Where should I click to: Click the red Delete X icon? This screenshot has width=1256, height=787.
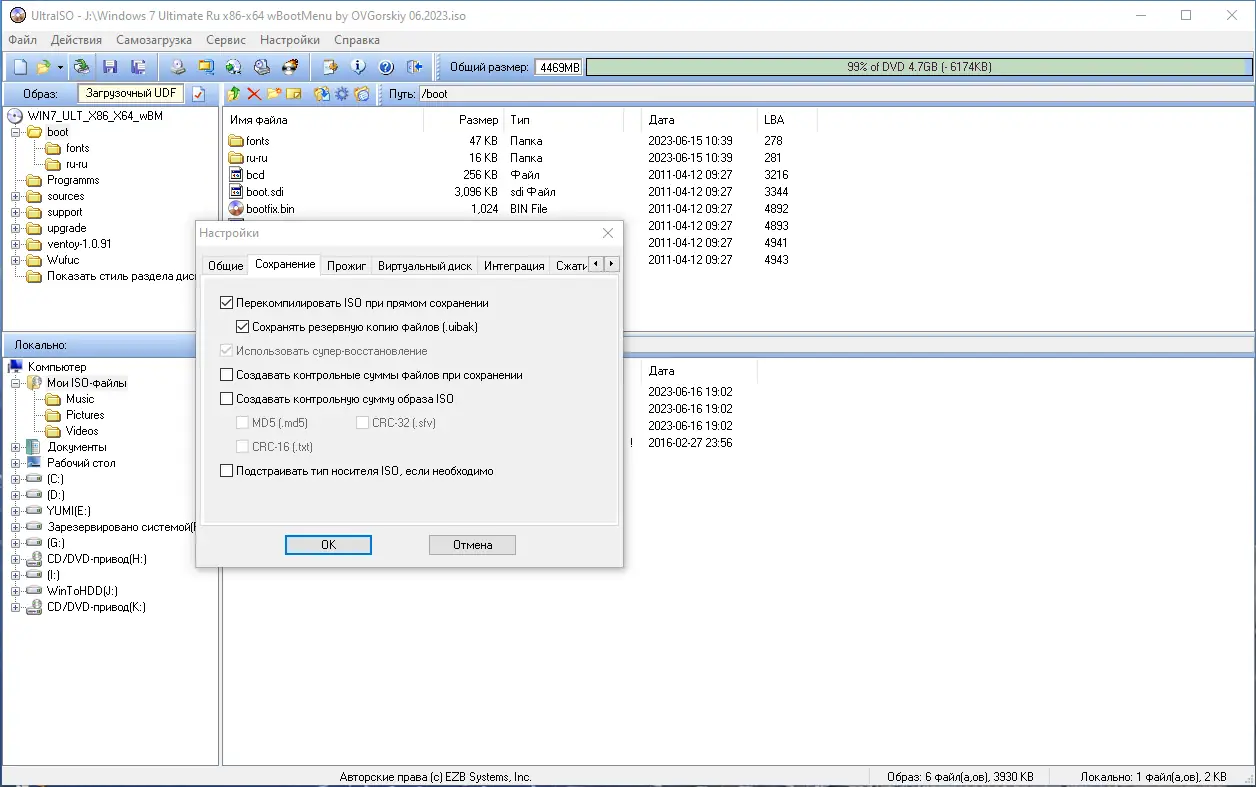click(x=254, y=94)
